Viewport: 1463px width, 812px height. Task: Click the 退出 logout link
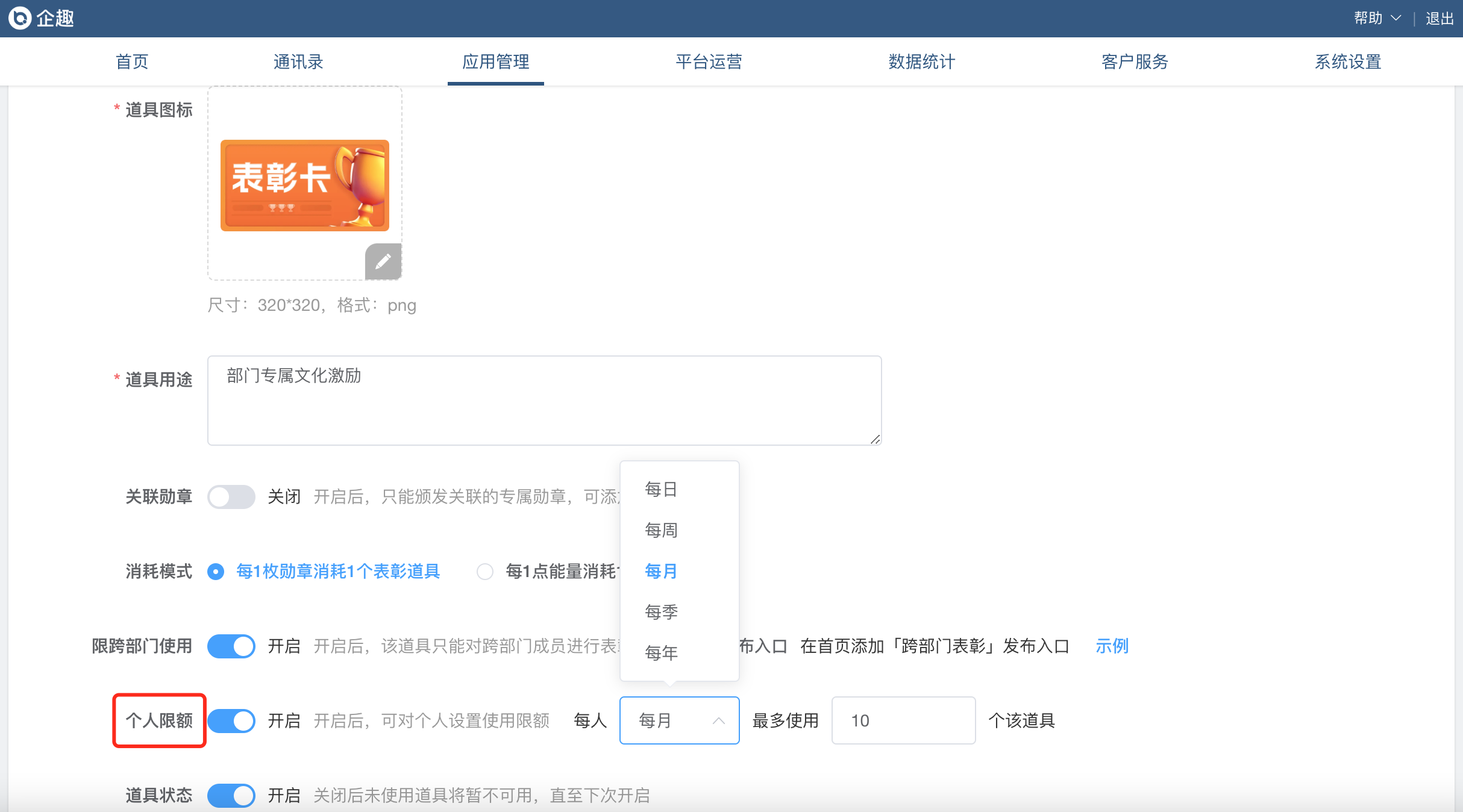pos(1440,19)
